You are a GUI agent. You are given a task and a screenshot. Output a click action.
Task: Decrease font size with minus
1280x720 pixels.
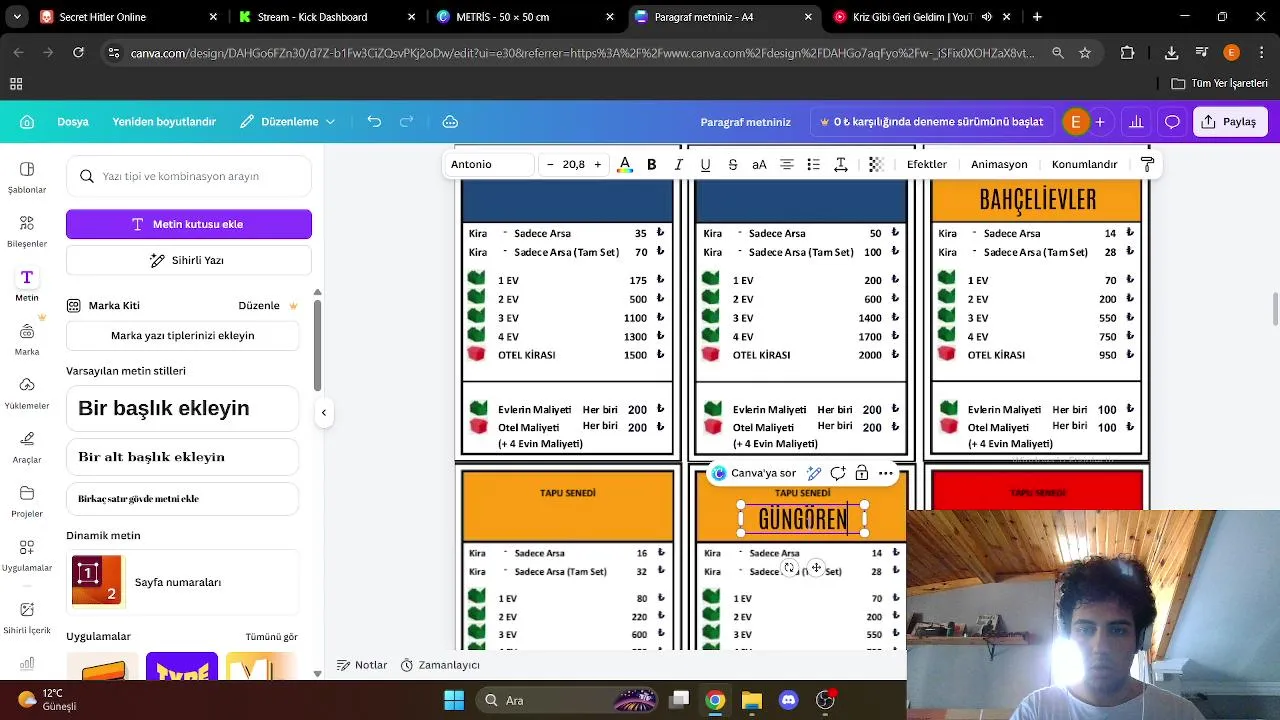click(x=550, y=164)
